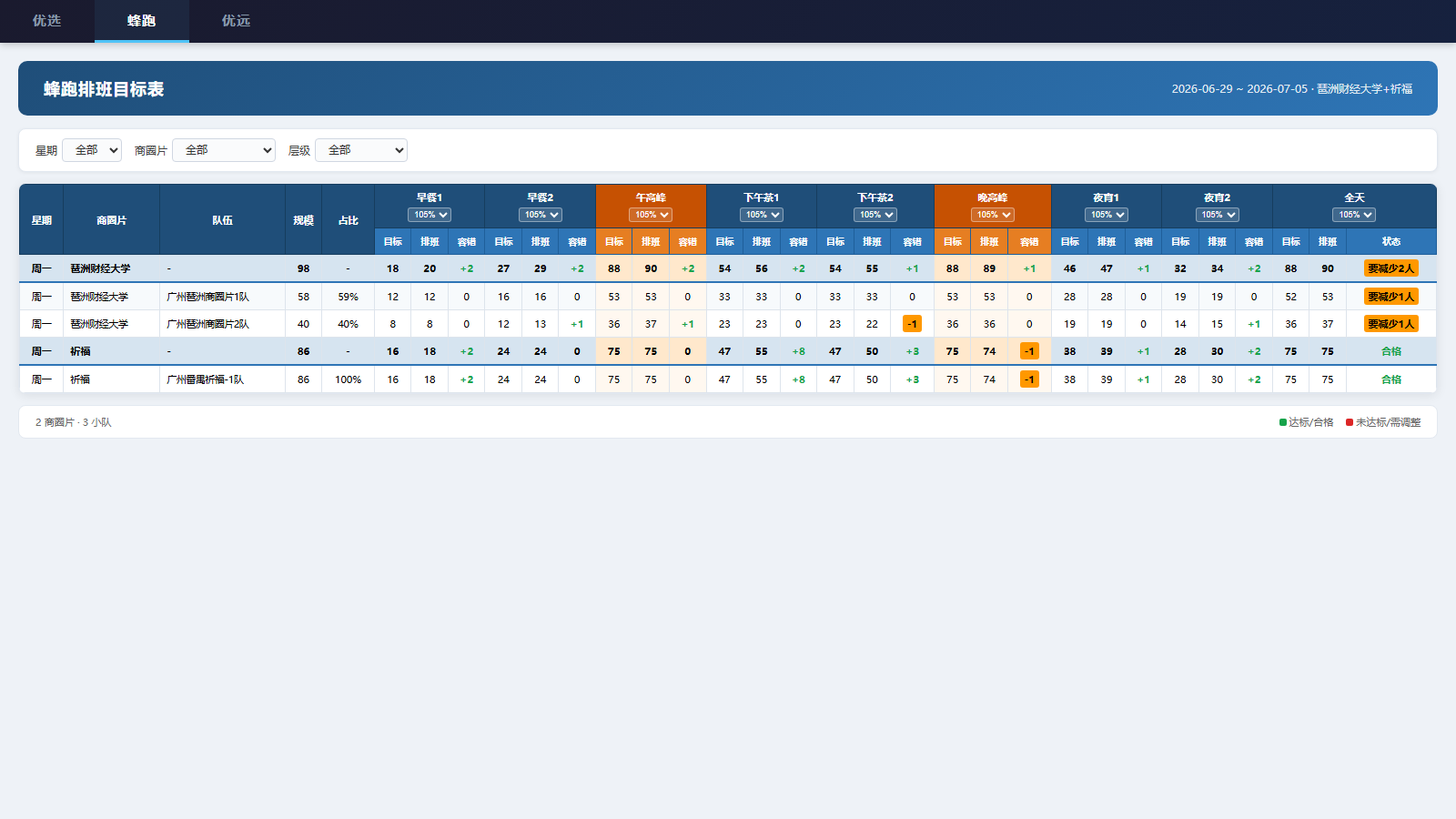Open the 星期 filter dropdown
The height and width of the screenshot is (819, 1456).
[x=92, y=150]
